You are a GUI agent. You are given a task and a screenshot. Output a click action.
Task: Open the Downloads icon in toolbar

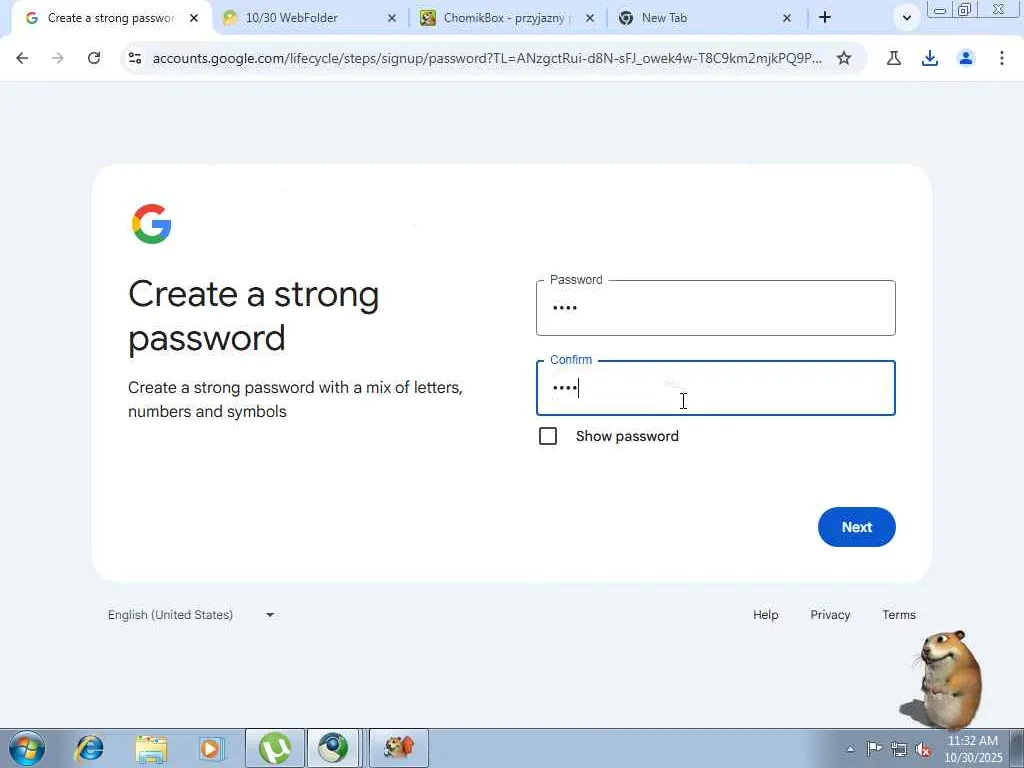pyautogui.click(x=930, y=58)
